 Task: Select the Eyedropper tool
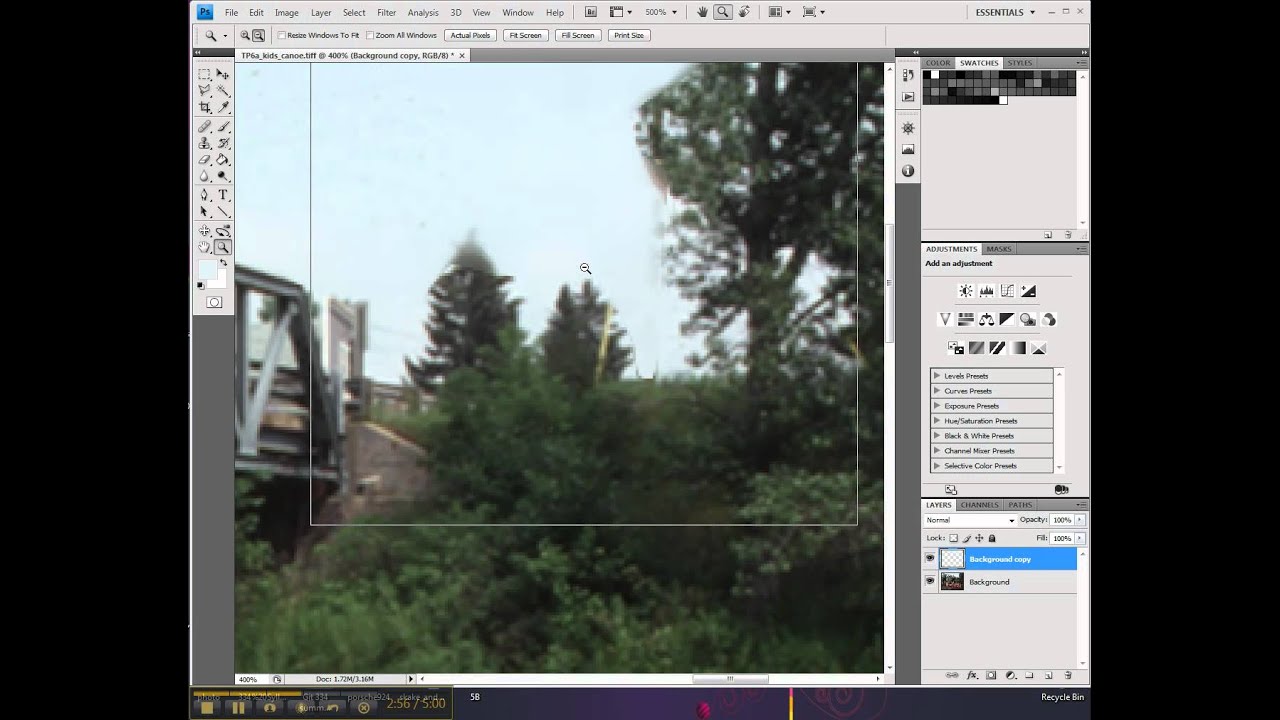pyautogui.click(x=223, y=107)
